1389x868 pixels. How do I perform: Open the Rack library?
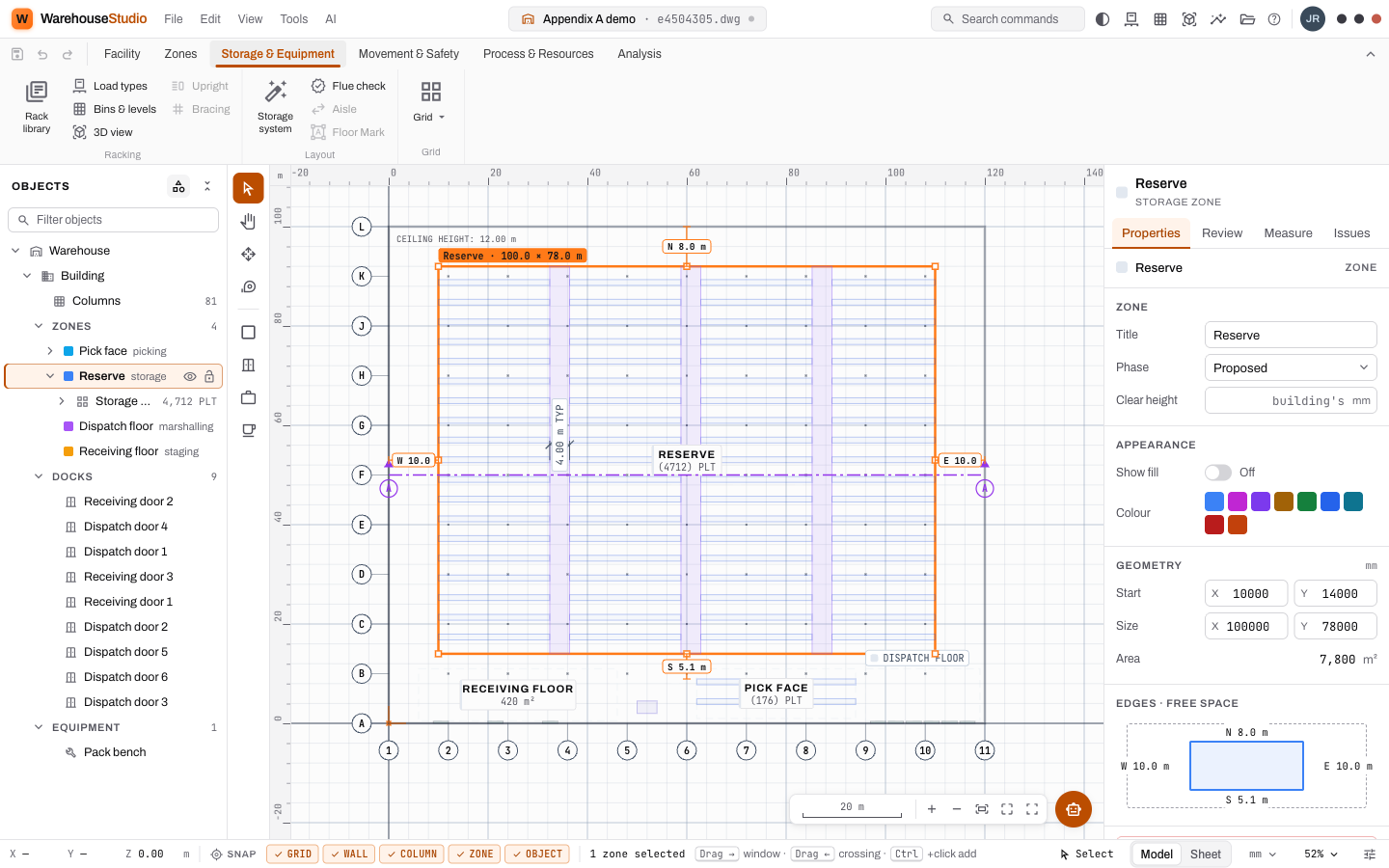pos(37,107)
